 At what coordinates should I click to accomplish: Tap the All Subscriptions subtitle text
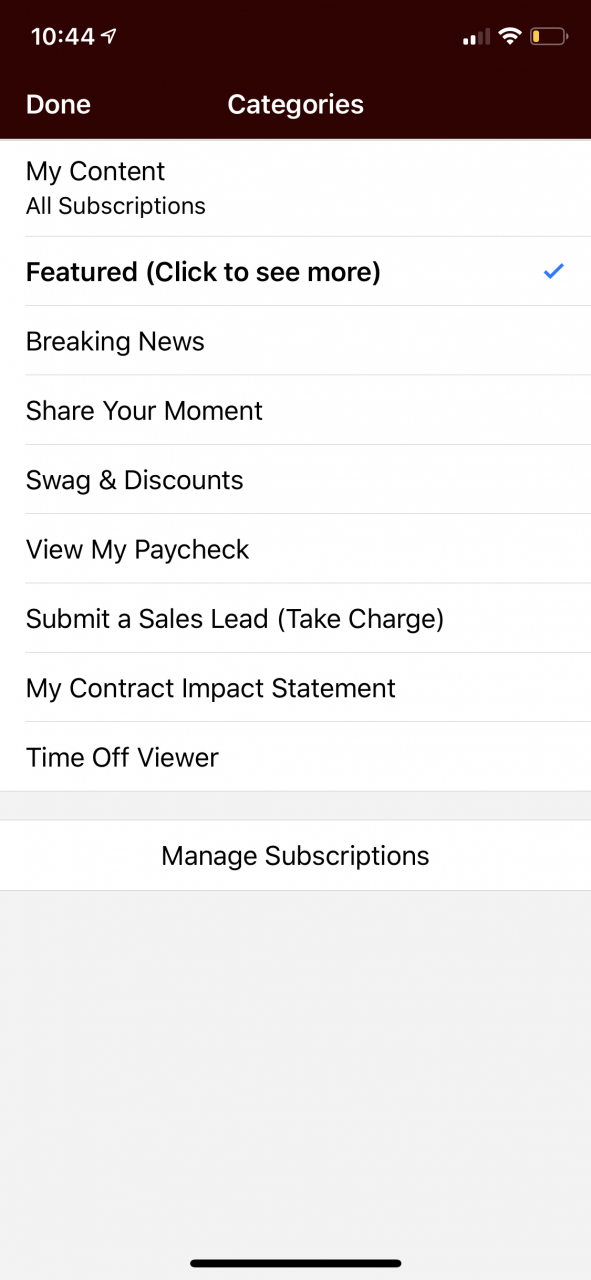(x=116, y=206)
